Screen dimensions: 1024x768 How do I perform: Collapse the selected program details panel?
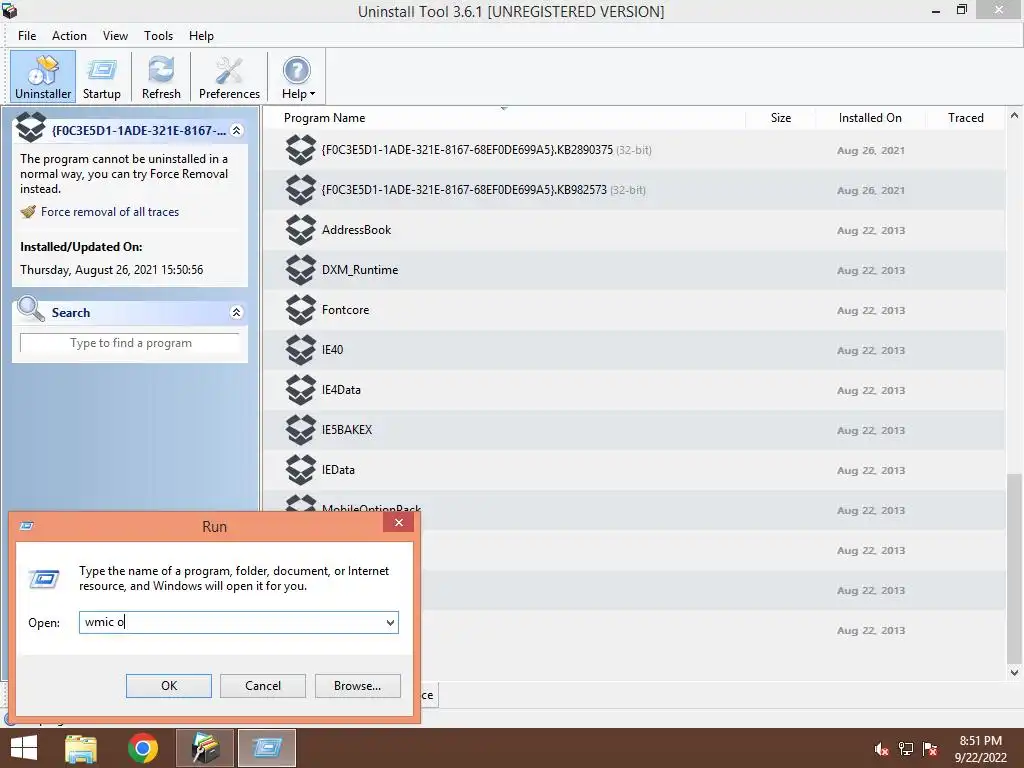click(236, 131)
